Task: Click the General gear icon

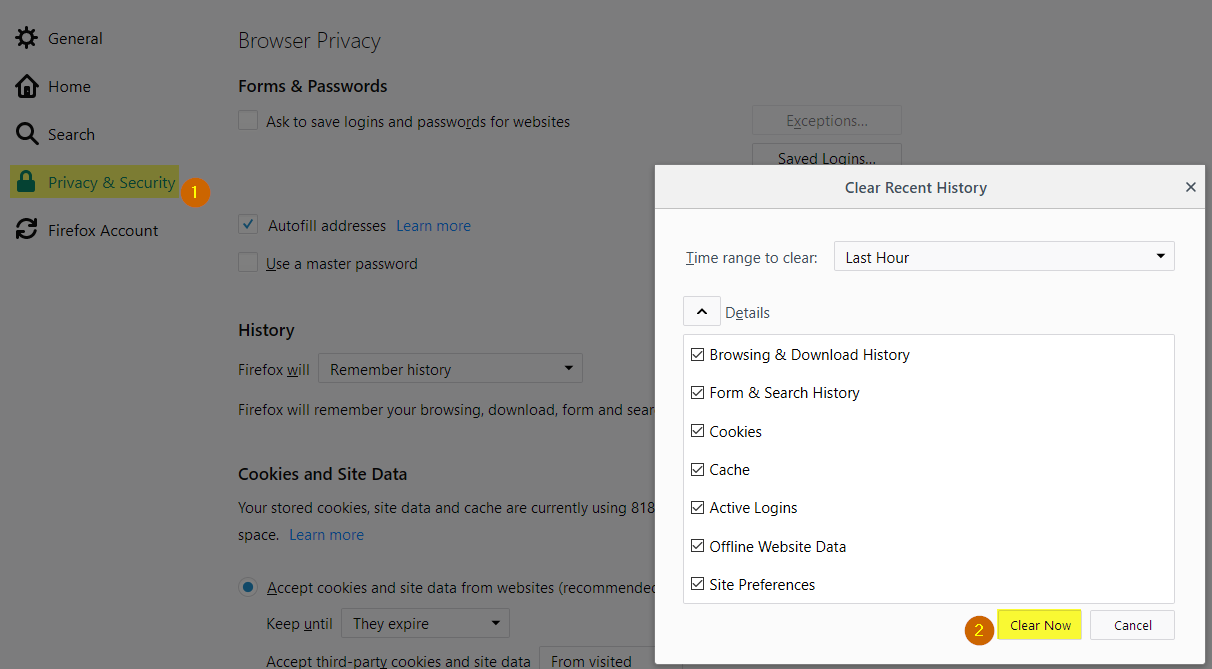Action: coord(27,38)
